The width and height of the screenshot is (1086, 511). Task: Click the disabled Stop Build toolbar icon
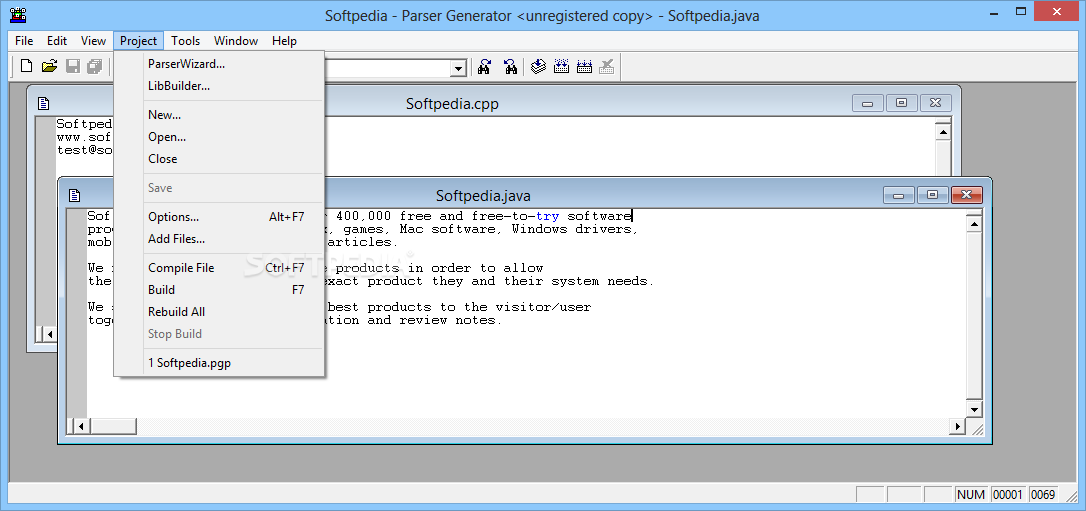click(607, 66)
